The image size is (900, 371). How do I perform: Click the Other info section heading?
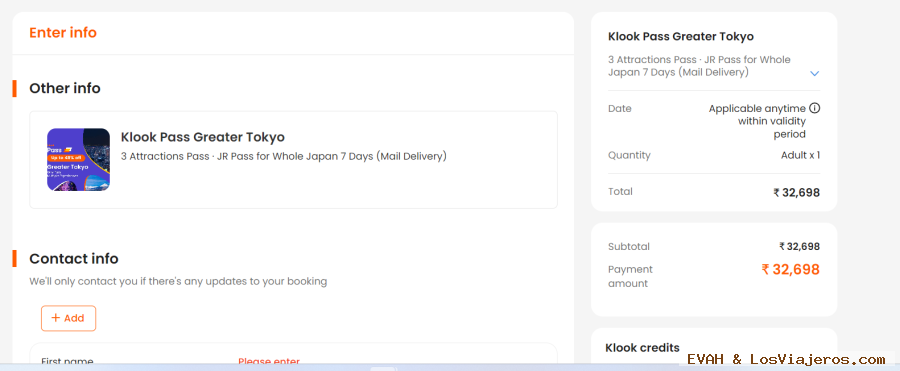click(x=65, y=88)
